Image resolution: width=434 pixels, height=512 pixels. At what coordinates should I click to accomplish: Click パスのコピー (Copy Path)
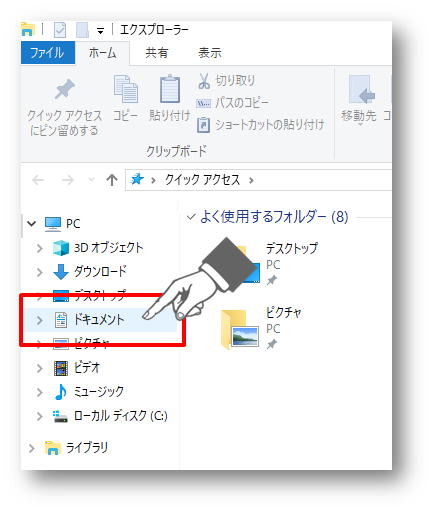click(233, 103)
